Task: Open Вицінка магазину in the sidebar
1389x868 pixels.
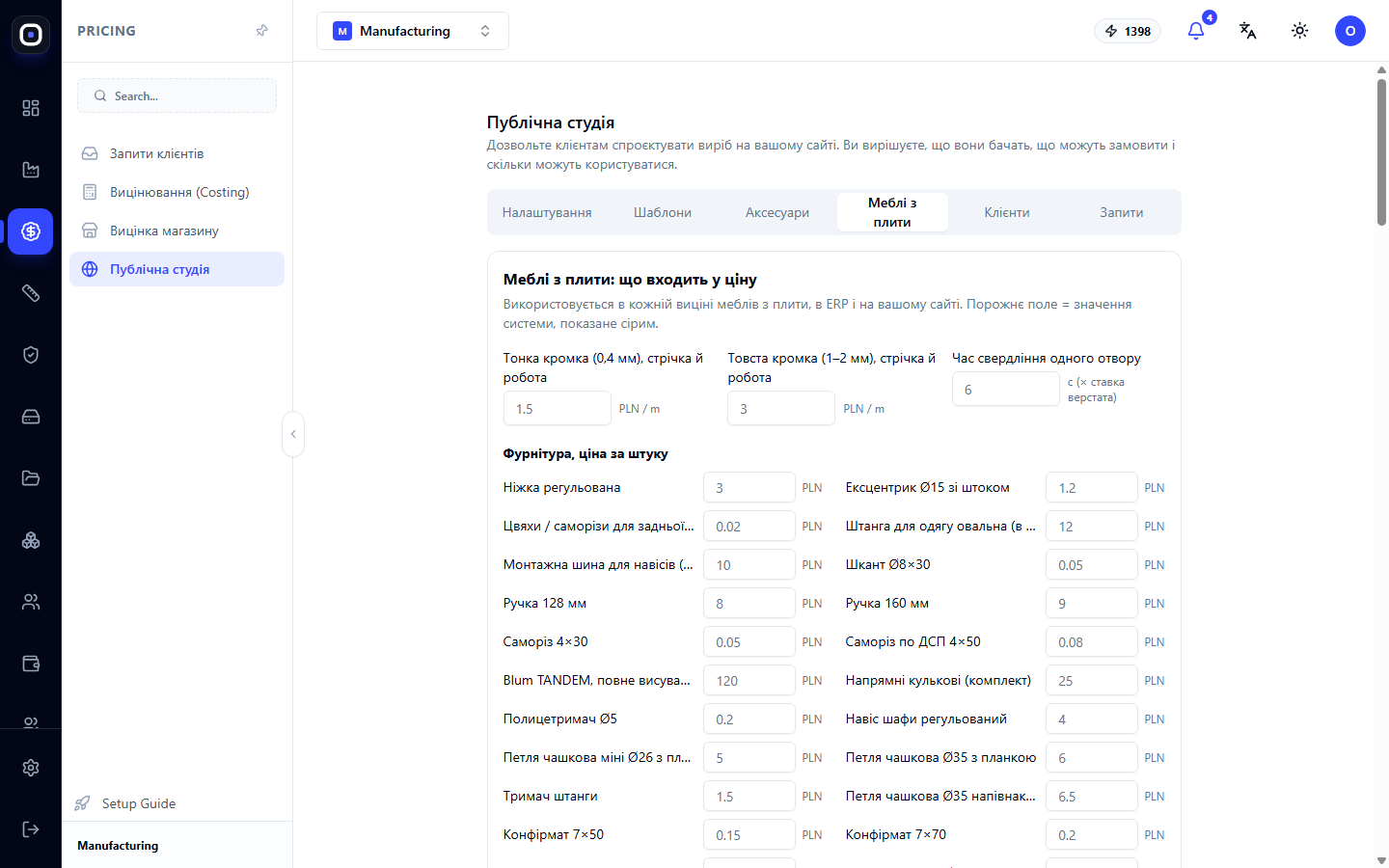Action: [177, 231]
